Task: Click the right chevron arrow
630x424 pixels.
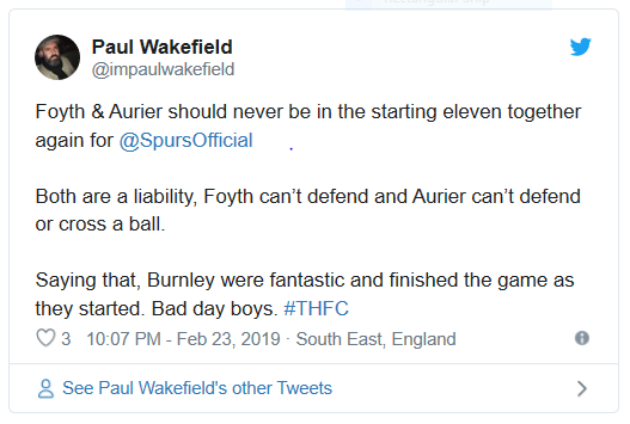Action: pos(582,388)
